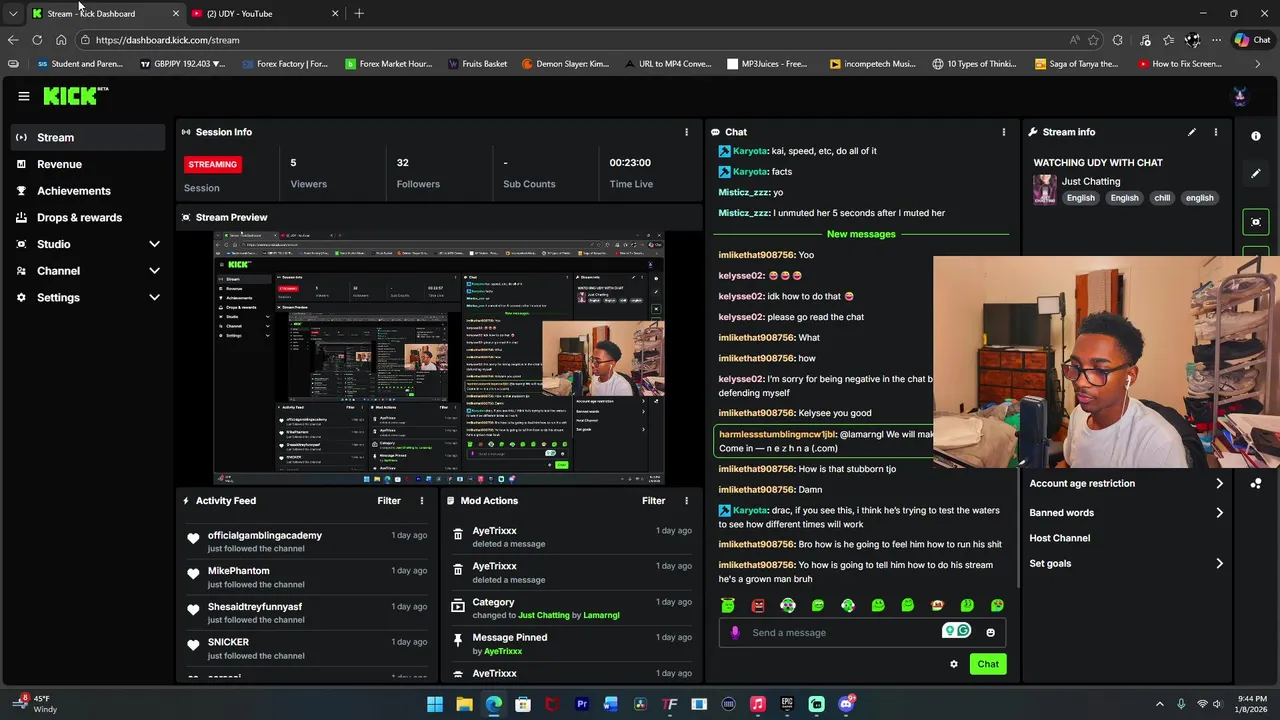Click New messages to jump to latest

coord(861,234)
